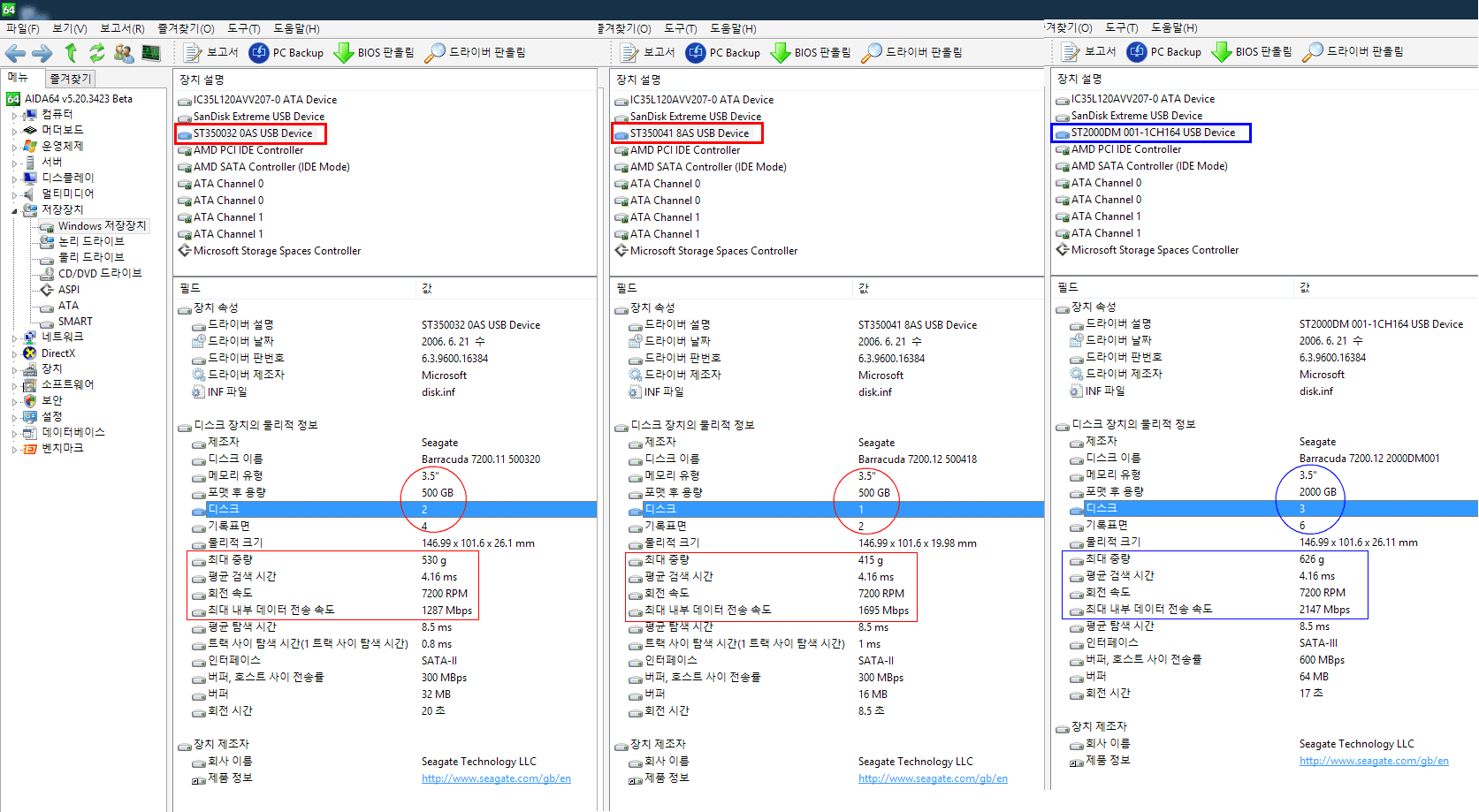Select the 네트워크 network icon
The width and height of the screenshot is (1479, 812).
(30, 337)
